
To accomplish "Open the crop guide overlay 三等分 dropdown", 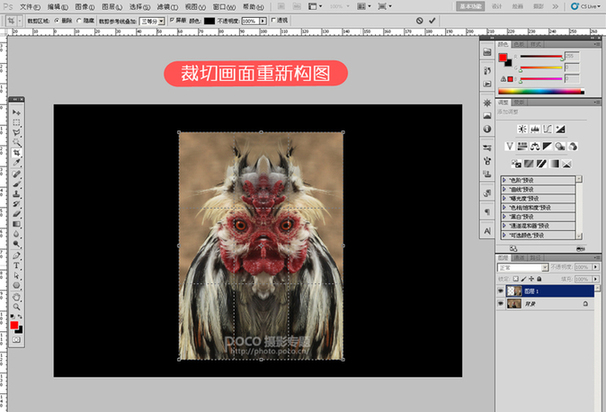I will 153,19.
